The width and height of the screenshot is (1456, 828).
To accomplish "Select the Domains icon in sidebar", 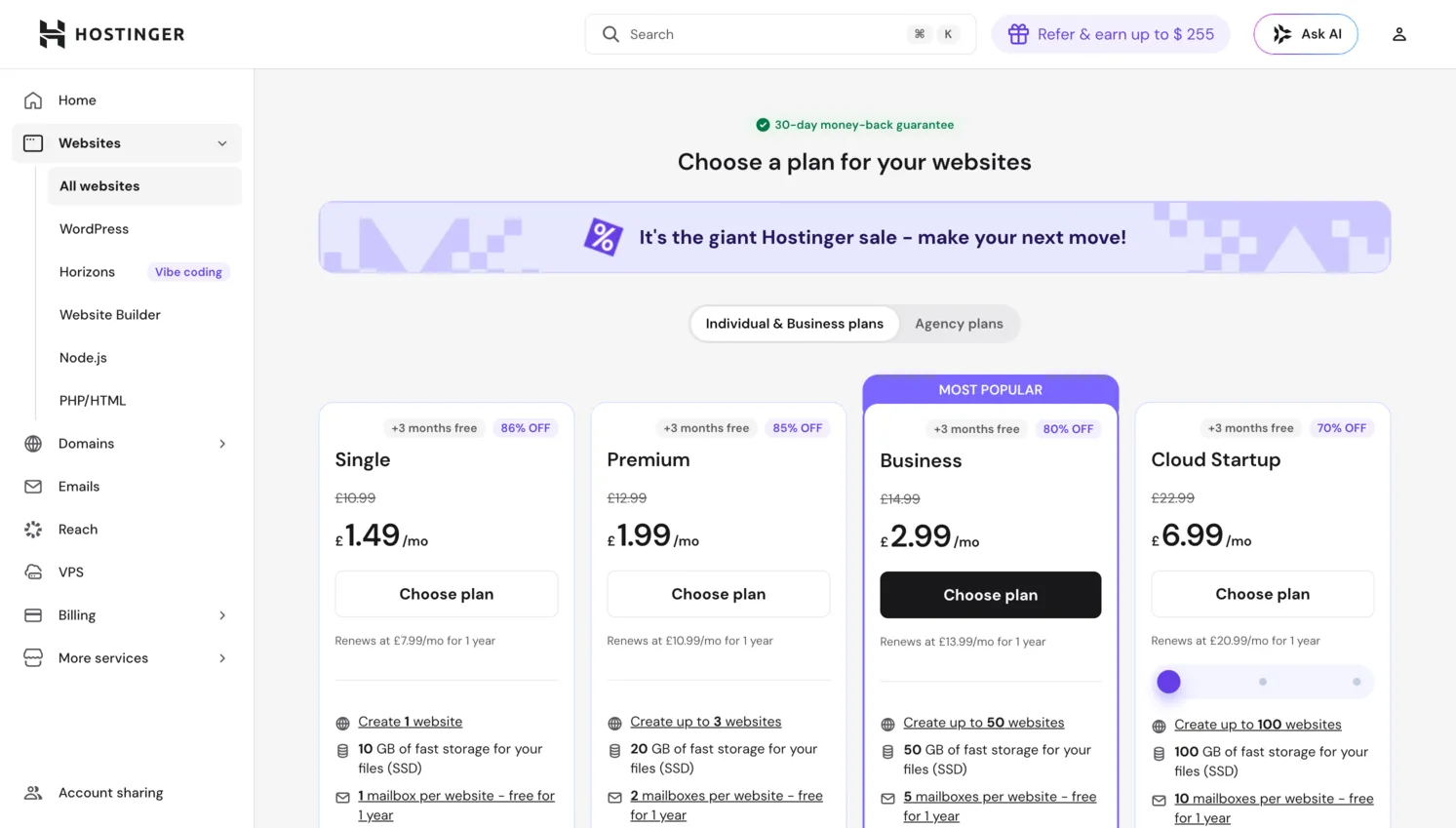I will [x=32, y=443].
